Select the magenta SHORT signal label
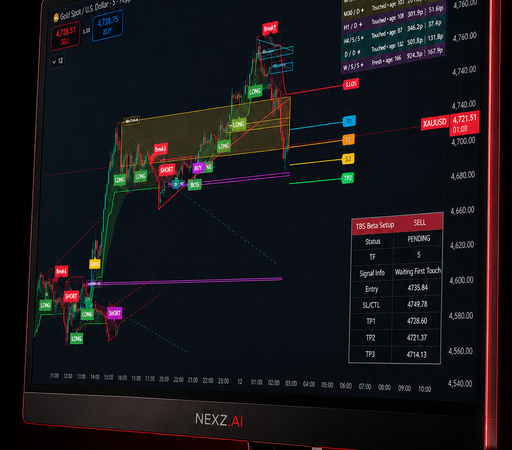This screenshot has height=450, width=512. pos(114,313)
